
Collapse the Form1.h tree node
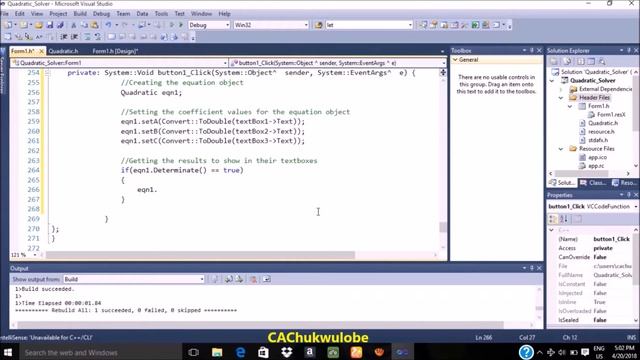[x=570, y=106]
